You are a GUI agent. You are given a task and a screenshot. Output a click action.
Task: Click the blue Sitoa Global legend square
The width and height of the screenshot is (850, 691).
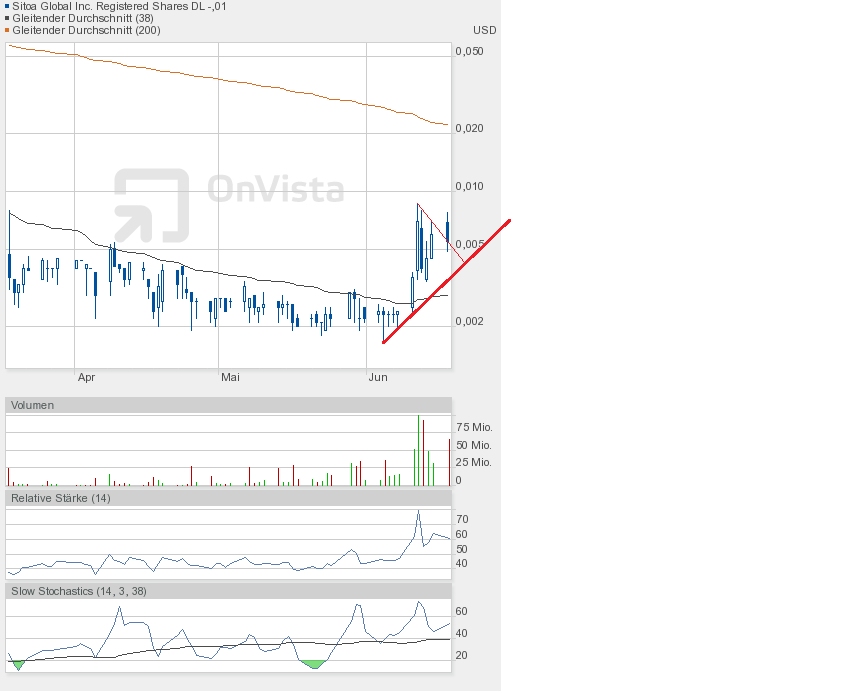pos(7,6)
